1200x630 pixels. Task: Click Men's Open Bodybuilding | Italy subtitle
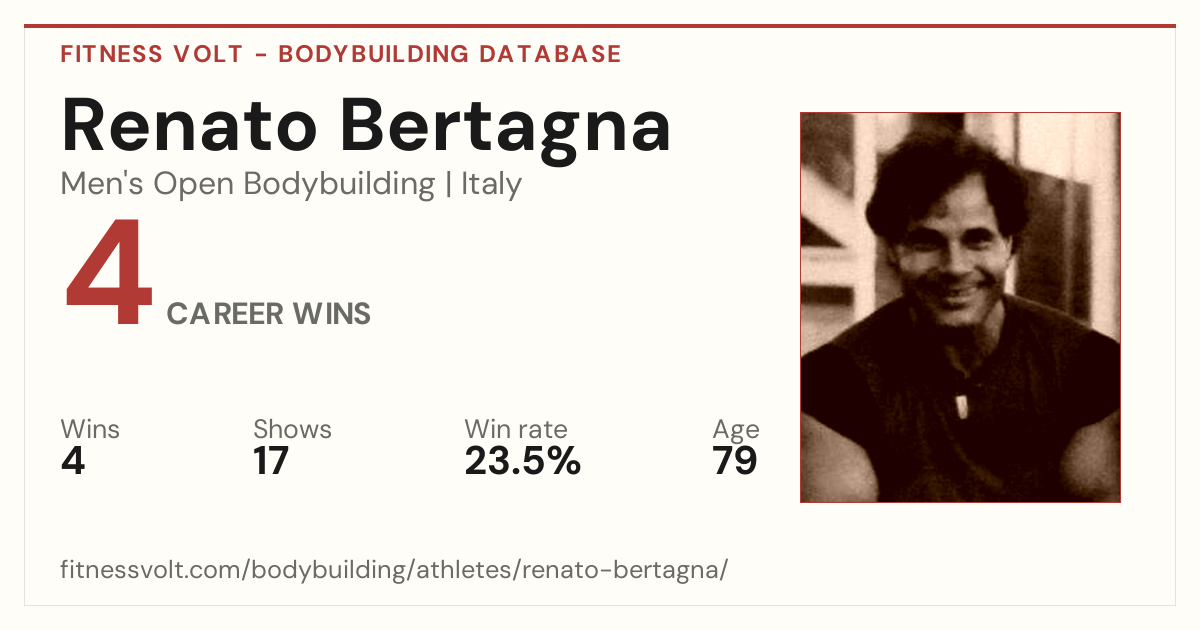(x=291, y=185)
